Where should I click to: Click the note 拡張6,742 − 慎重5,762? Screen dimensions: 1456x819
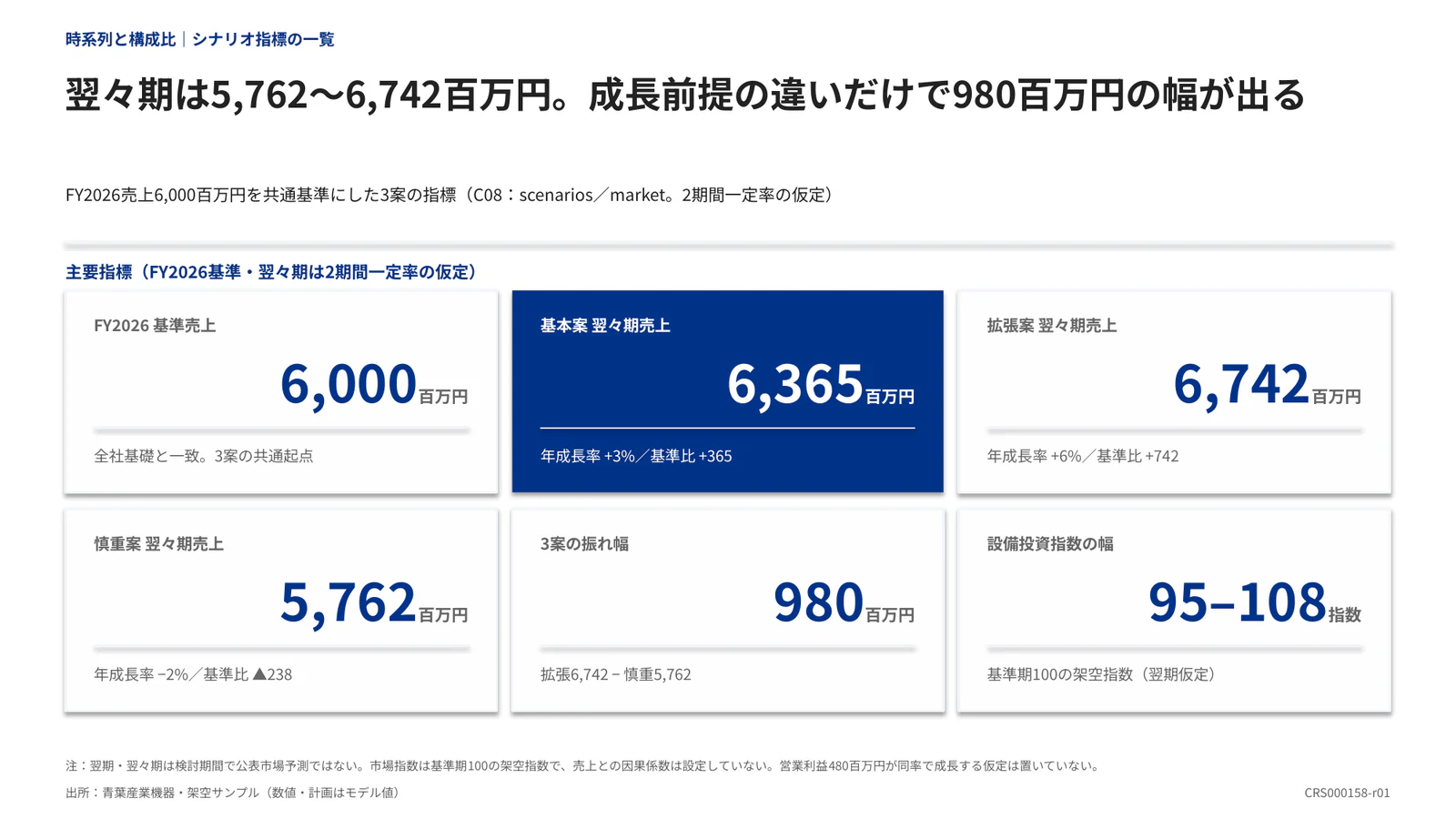point(616,674)
